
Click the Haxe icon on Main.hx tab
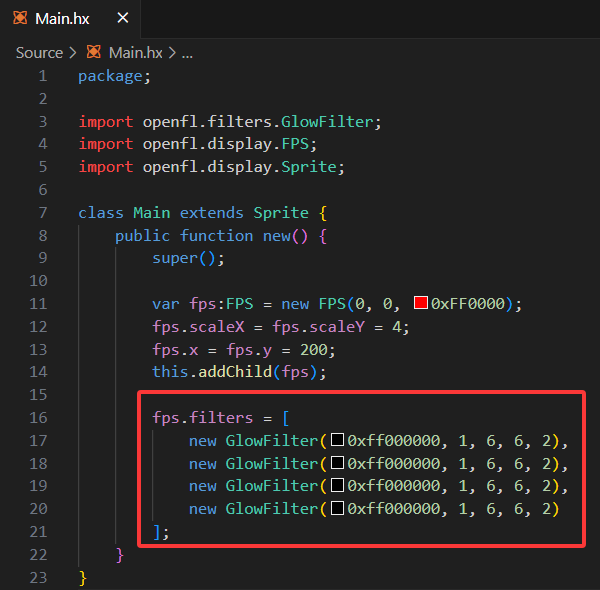pyautogui.click(x=20, y=18)
